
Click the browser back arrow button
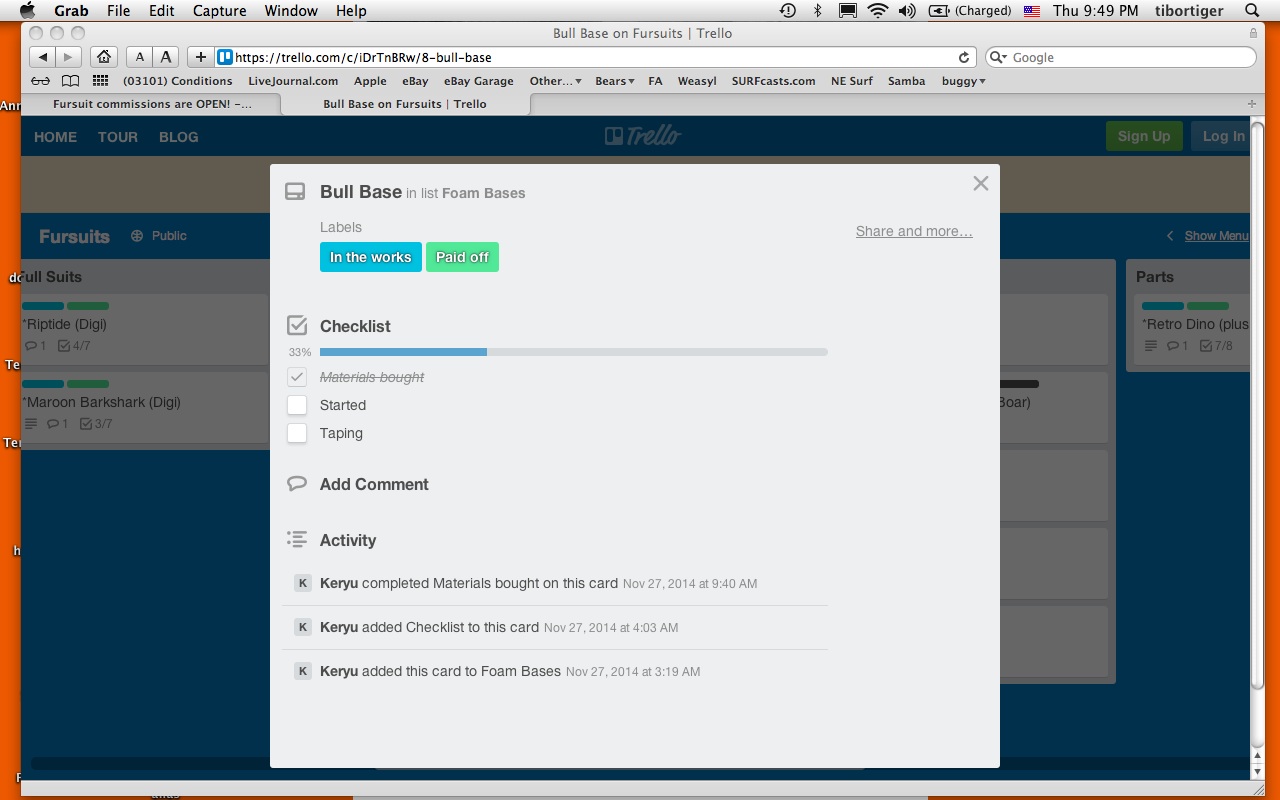[x=43, y=57]
